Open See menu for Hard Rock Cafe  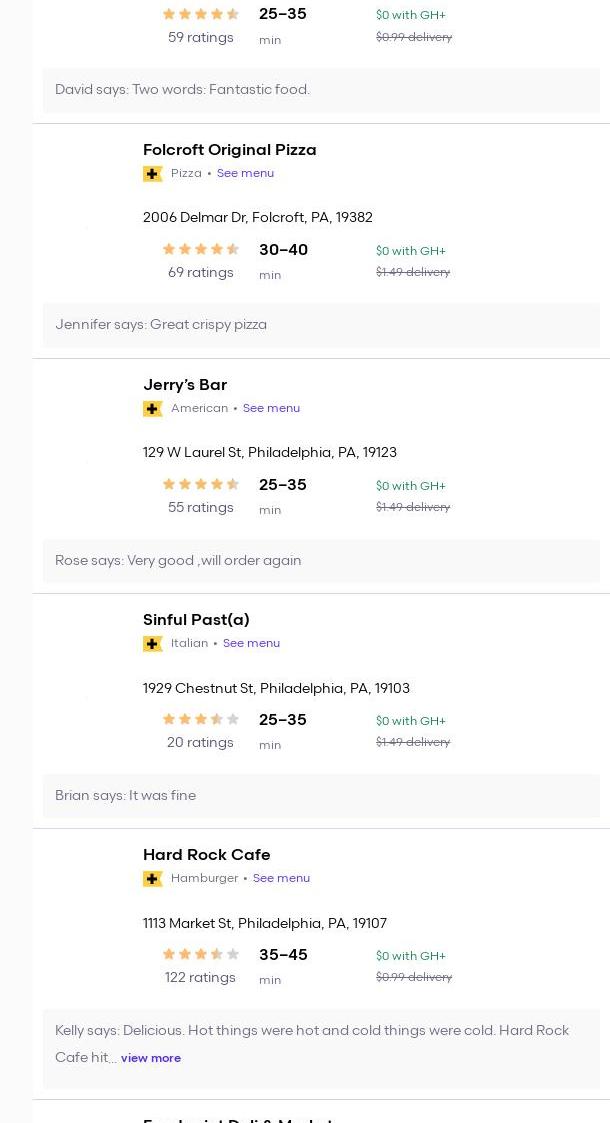tap(281, 878)
